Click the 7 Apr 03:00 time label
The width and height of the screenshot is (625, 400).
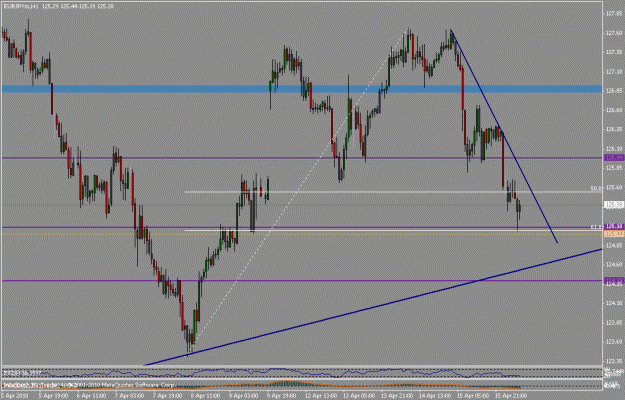coord(129,396)
